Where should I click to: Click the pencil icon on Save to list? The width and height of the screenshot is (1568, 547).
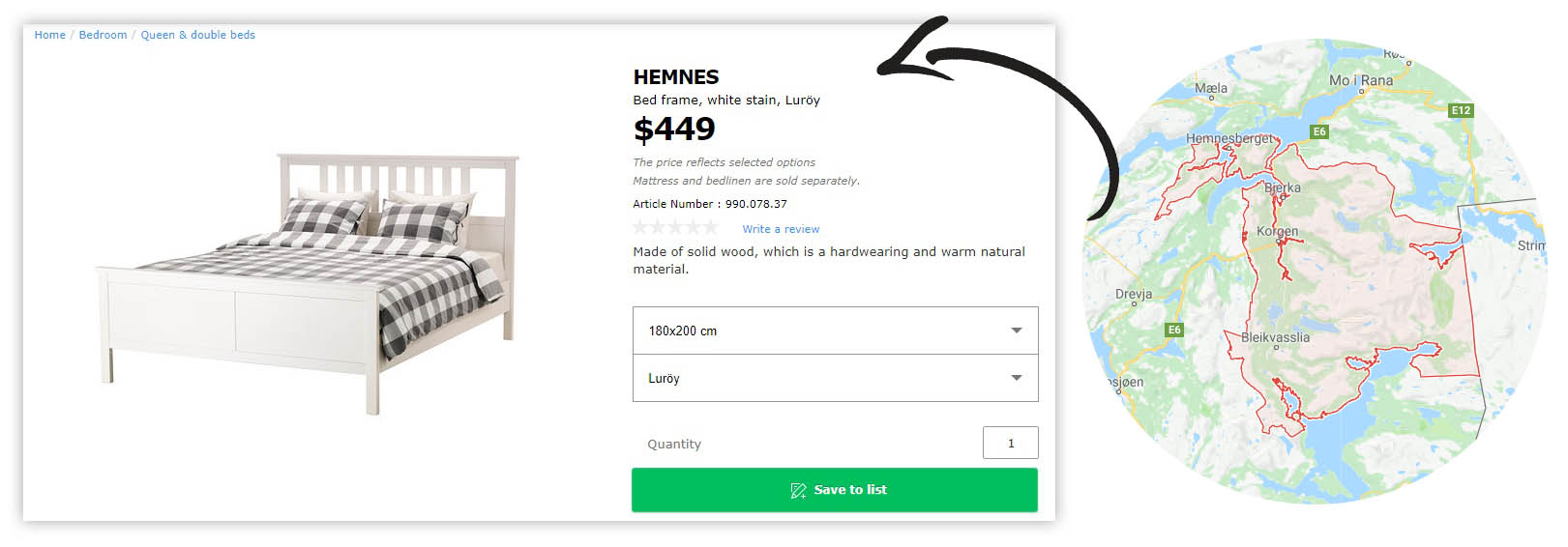tap(798, 490)
